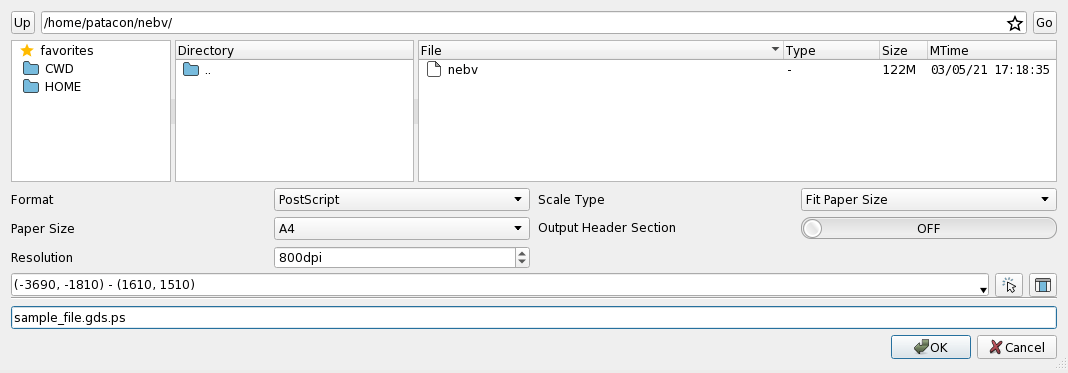Add current path to favorites with star icon

[1015, 23]
